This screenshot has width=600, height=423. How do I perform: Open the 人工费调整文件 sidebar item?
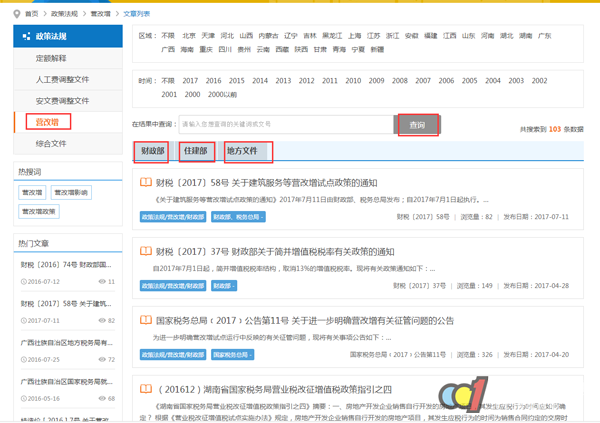pos(62,79)
